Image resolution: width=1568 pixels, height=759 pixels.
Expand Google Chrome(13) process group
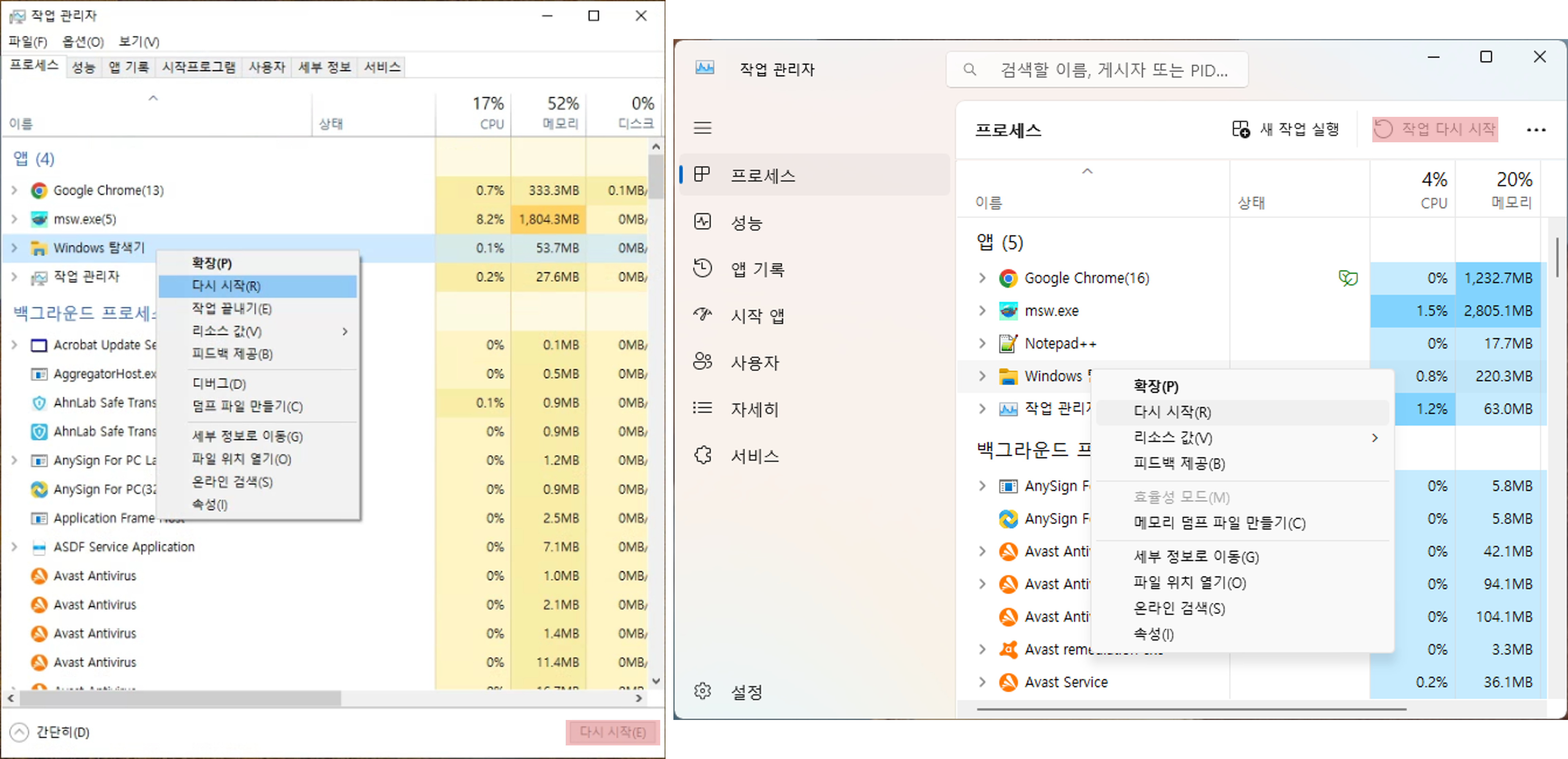[15, 191]
